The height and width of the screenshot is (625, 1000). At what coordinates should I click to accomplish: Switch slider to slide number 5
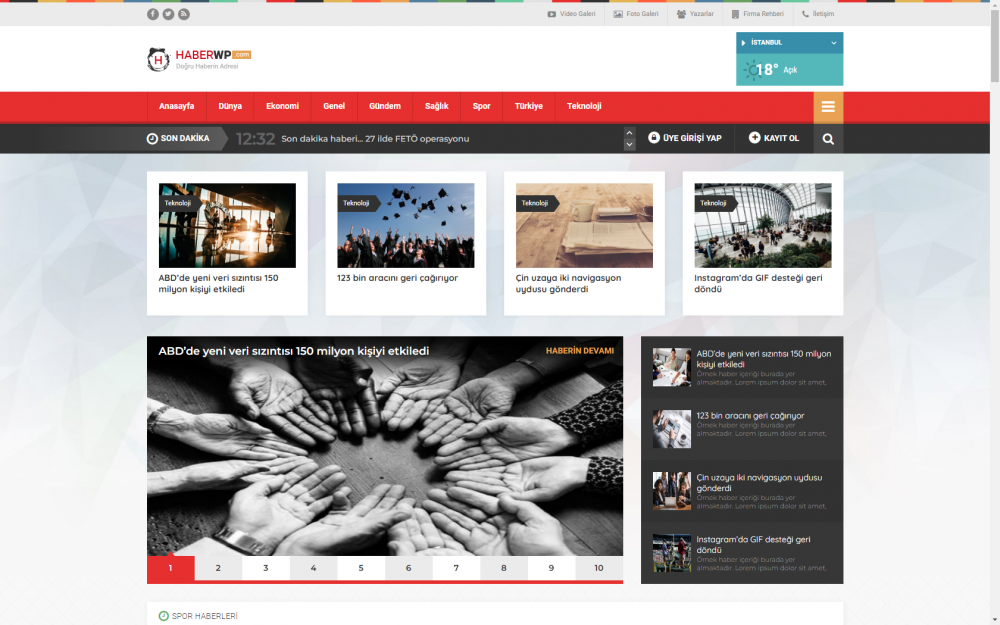point(361,568)
